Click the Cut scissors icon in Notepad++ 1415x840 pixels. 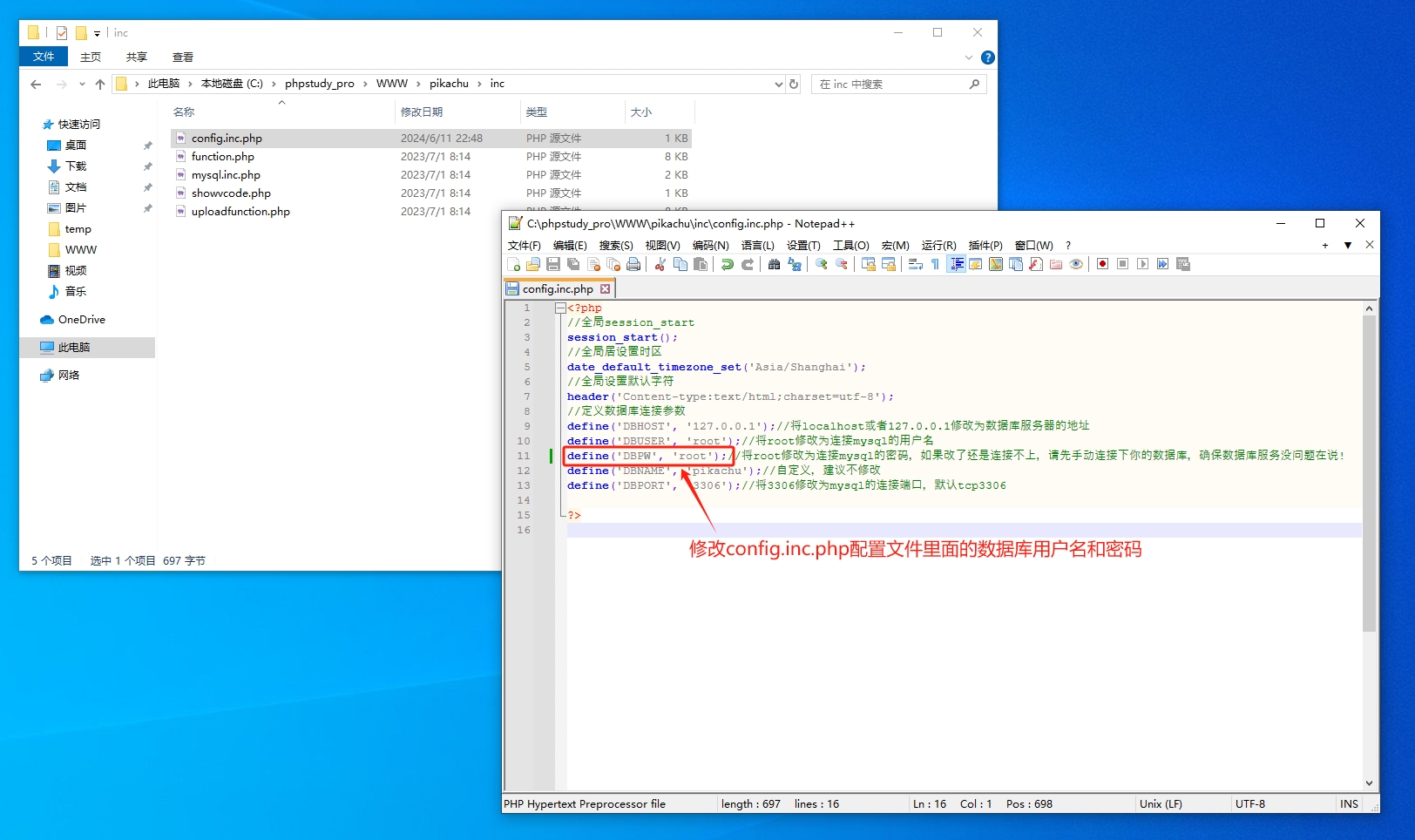point(660,264)
